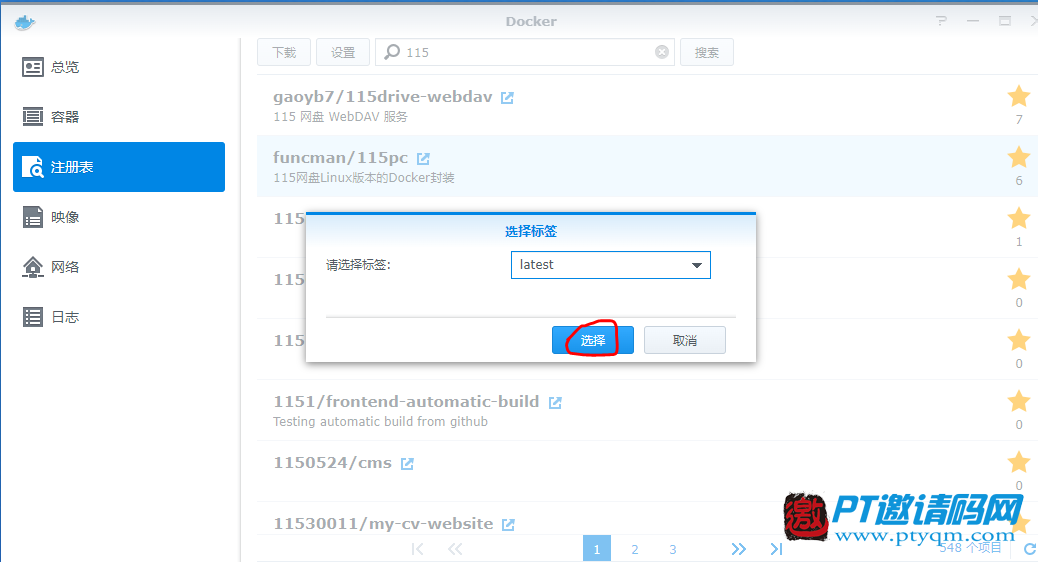Click the sidebar 总览 overview icon
Viewport: 1038px width, 562px height.
point(32,67)
